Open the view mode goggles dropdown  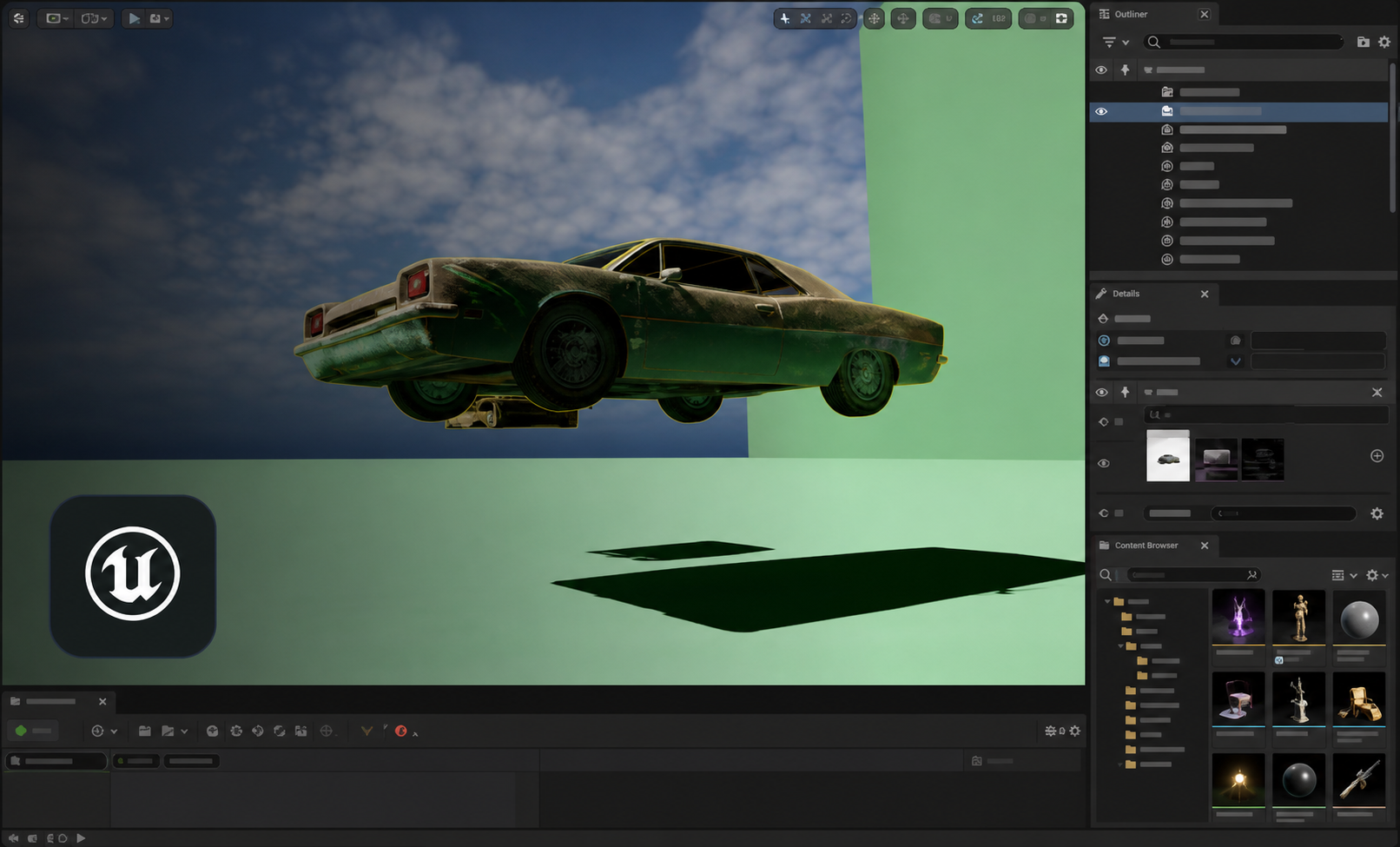click(x=94, y=18)
